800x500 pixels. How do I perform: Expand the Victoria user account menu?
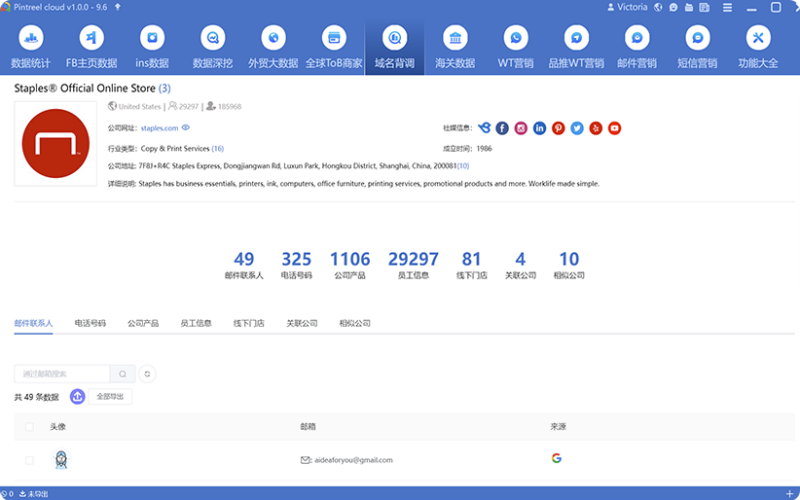click(631, 7)
